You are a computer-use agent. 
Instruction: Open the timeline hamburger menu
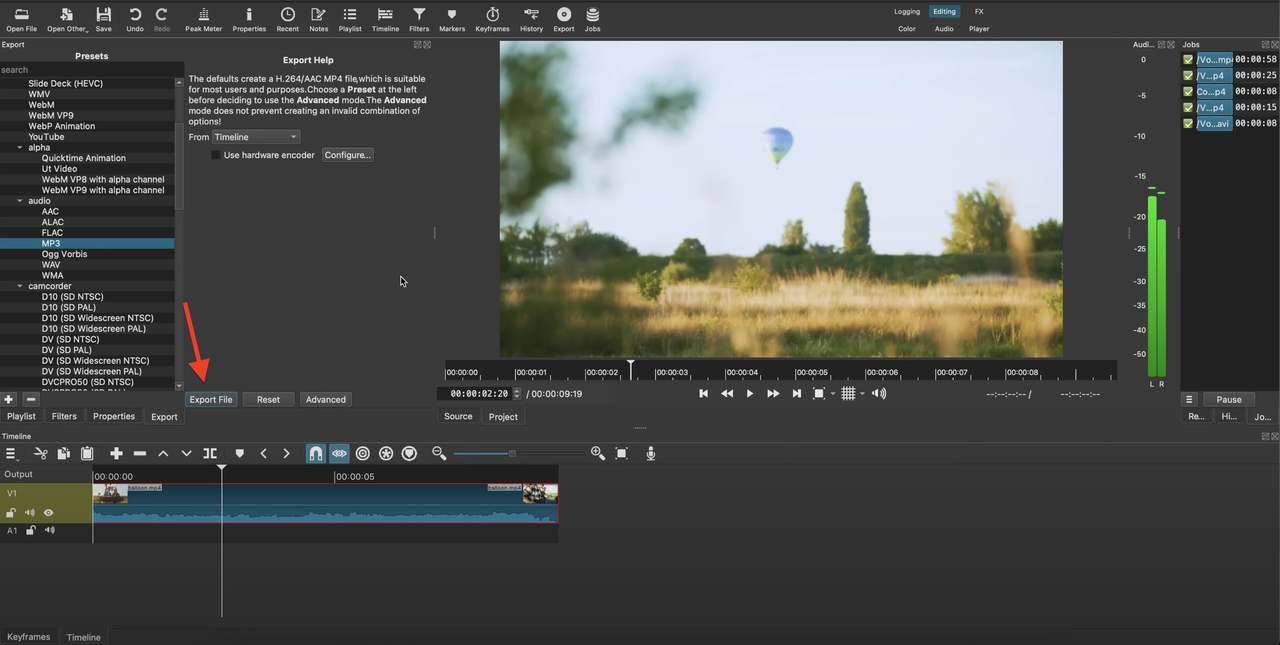pyautogui.click(x=12, y=454)
